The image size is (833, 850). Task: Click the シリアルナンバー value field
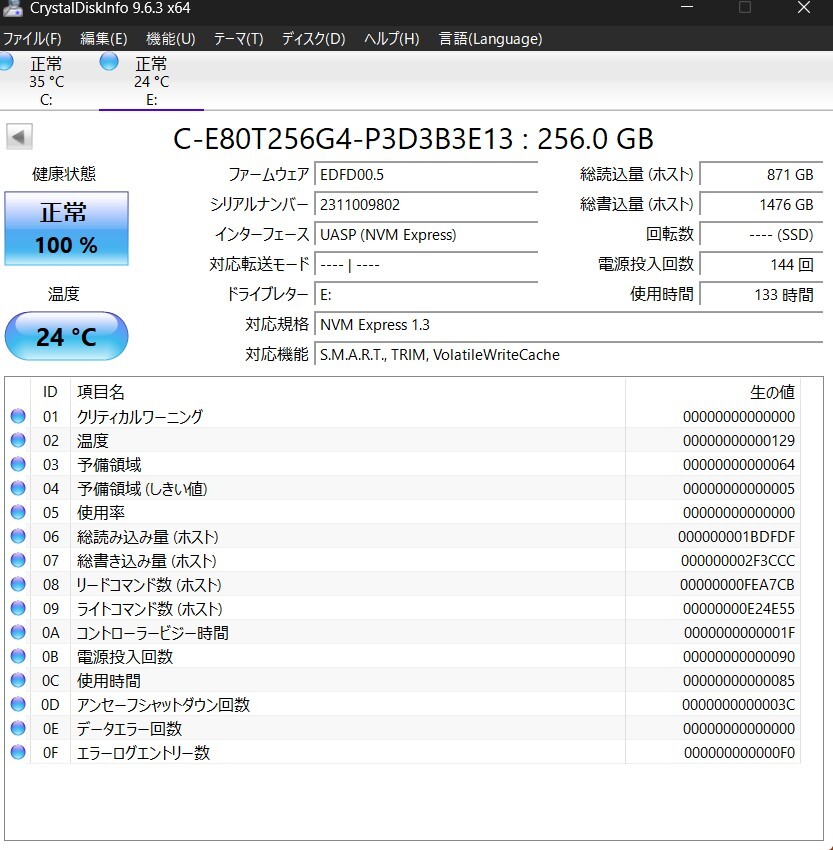click(x=426, y=205)
